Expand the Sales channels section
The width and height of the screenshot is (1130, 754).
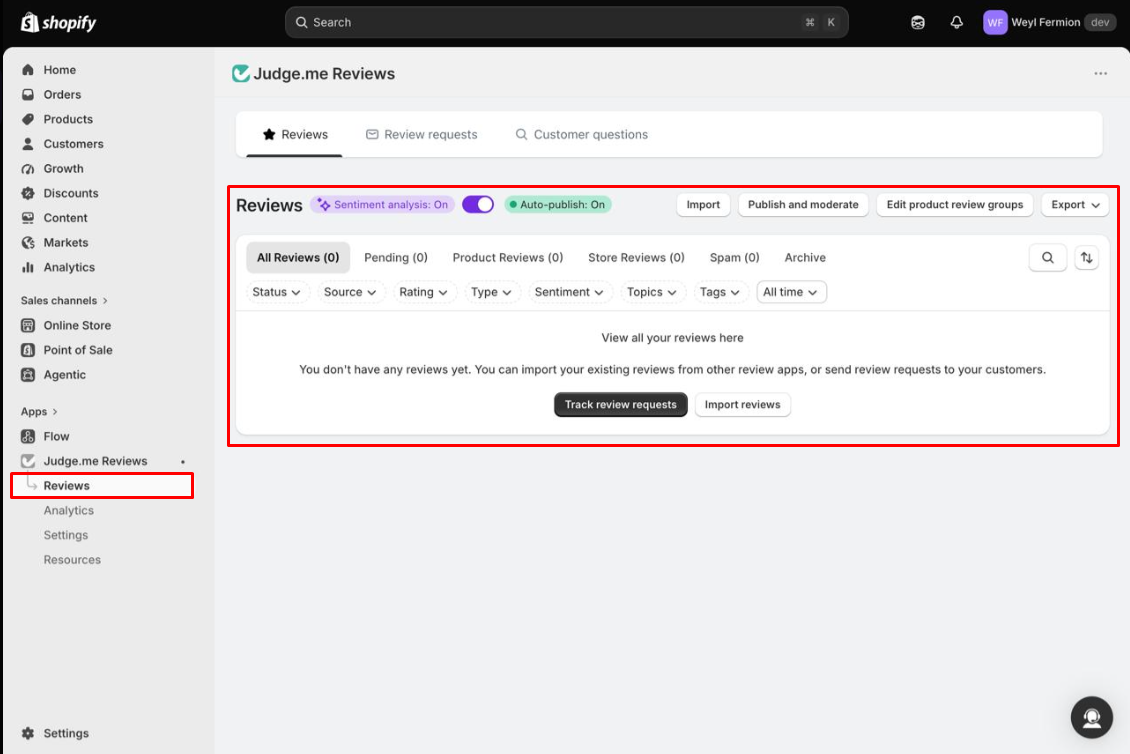coord(64,301)
